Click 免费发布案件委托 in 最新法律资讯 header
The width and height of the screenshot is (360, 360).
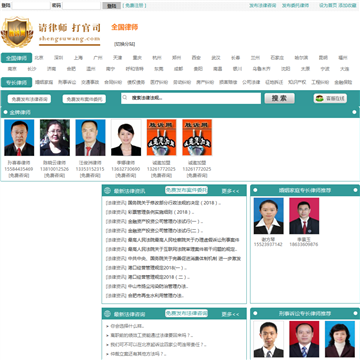tap(186, 190)
